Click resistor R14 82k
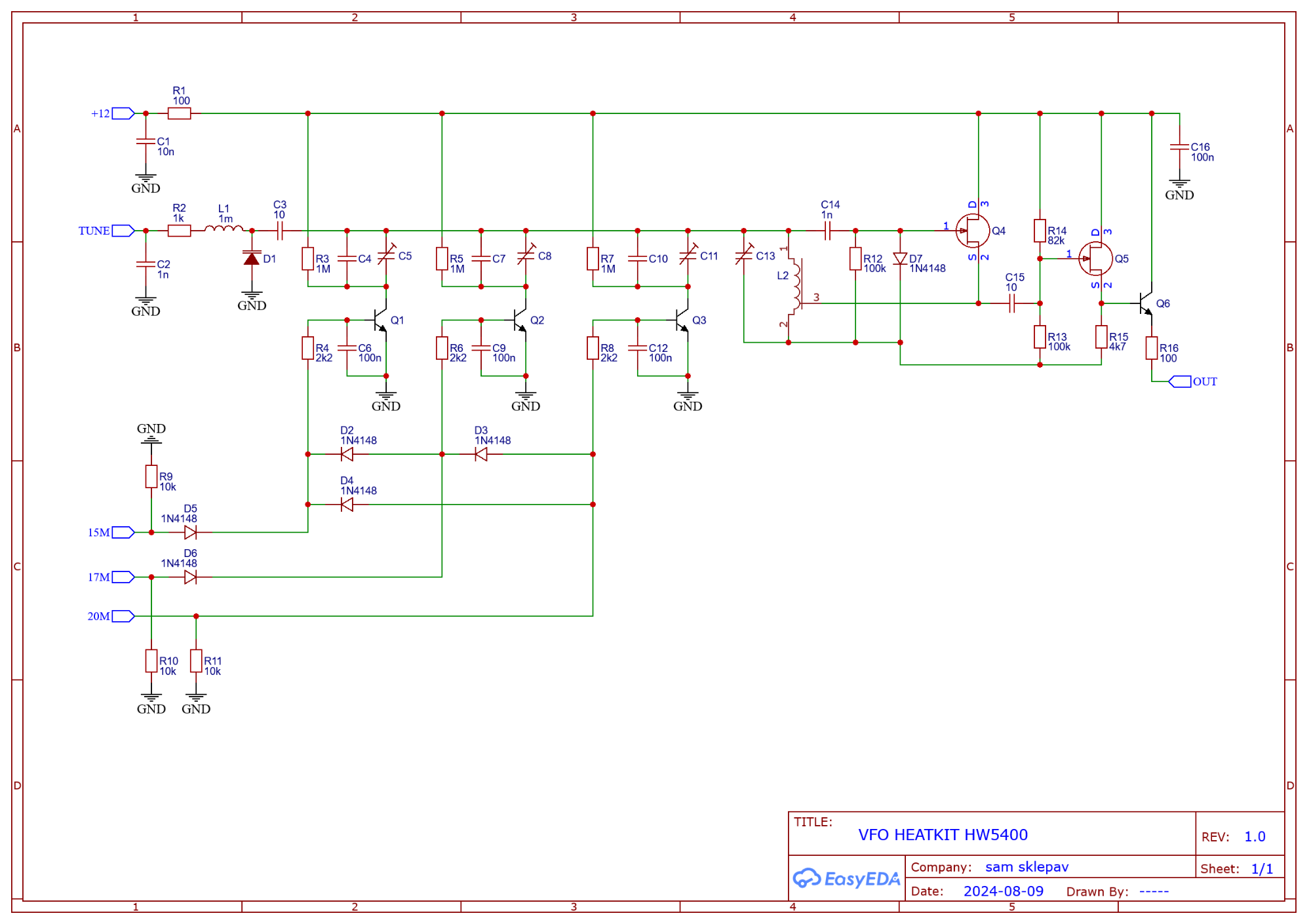1311x924 pixels. click(1040, 231)
